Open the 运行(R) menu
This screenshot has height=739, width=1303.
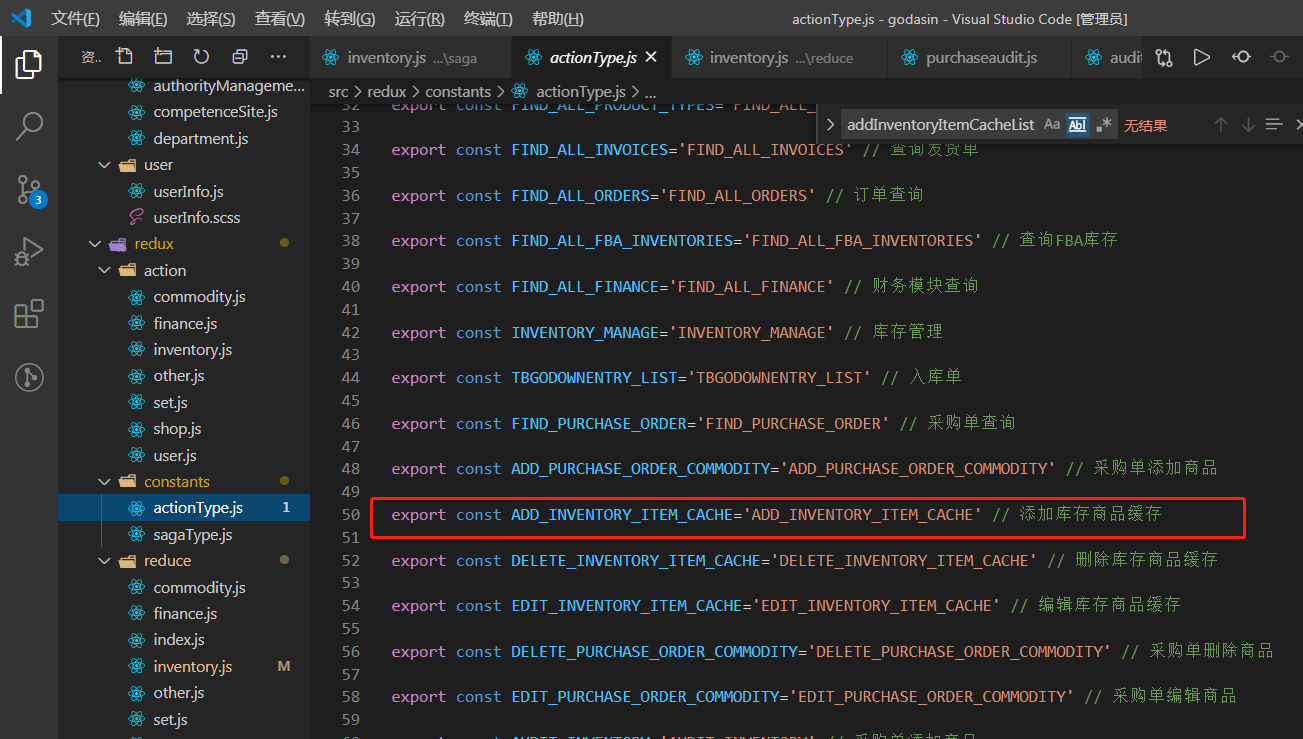pyautogui.click(x=420, y=19)
